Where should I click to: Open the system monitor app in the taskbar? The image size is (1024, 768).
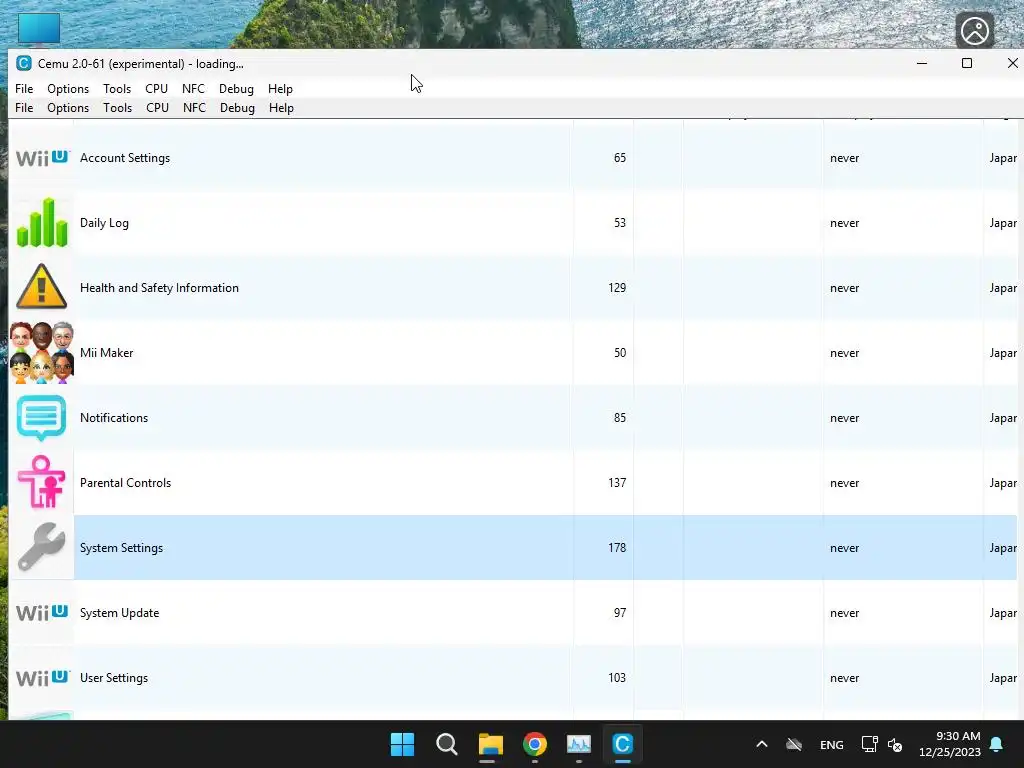579,744
